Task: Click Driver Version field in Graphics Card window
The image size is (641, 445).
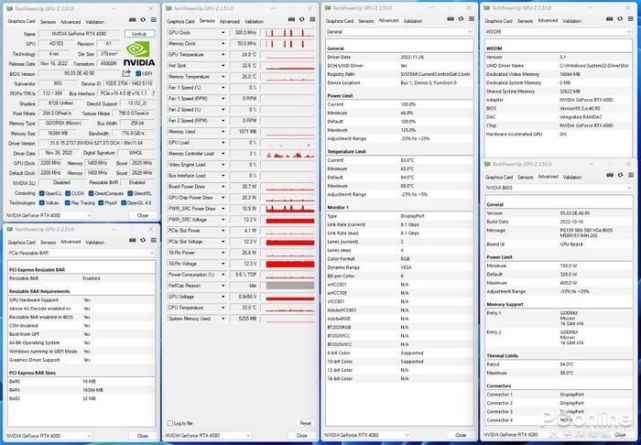Action: pos(96,143)
